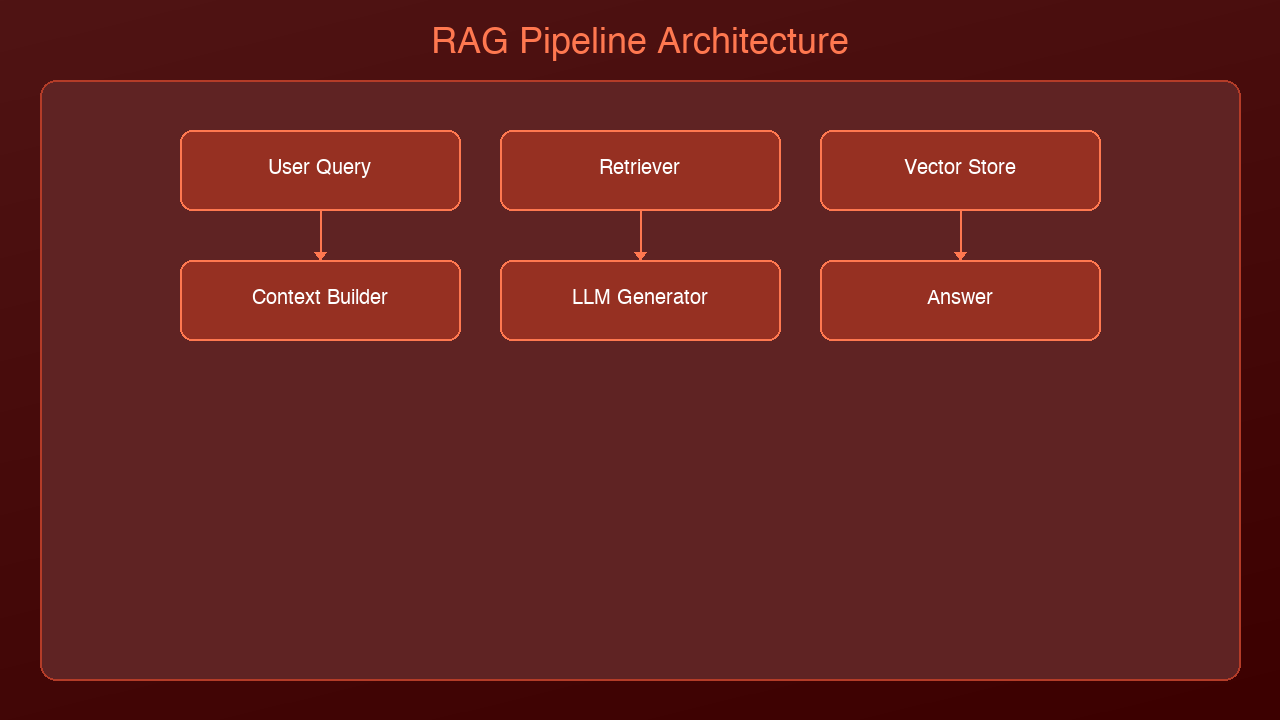Click the Answer label text
The width and height of the screenshot is (1280, 720).
coord(959,297)
